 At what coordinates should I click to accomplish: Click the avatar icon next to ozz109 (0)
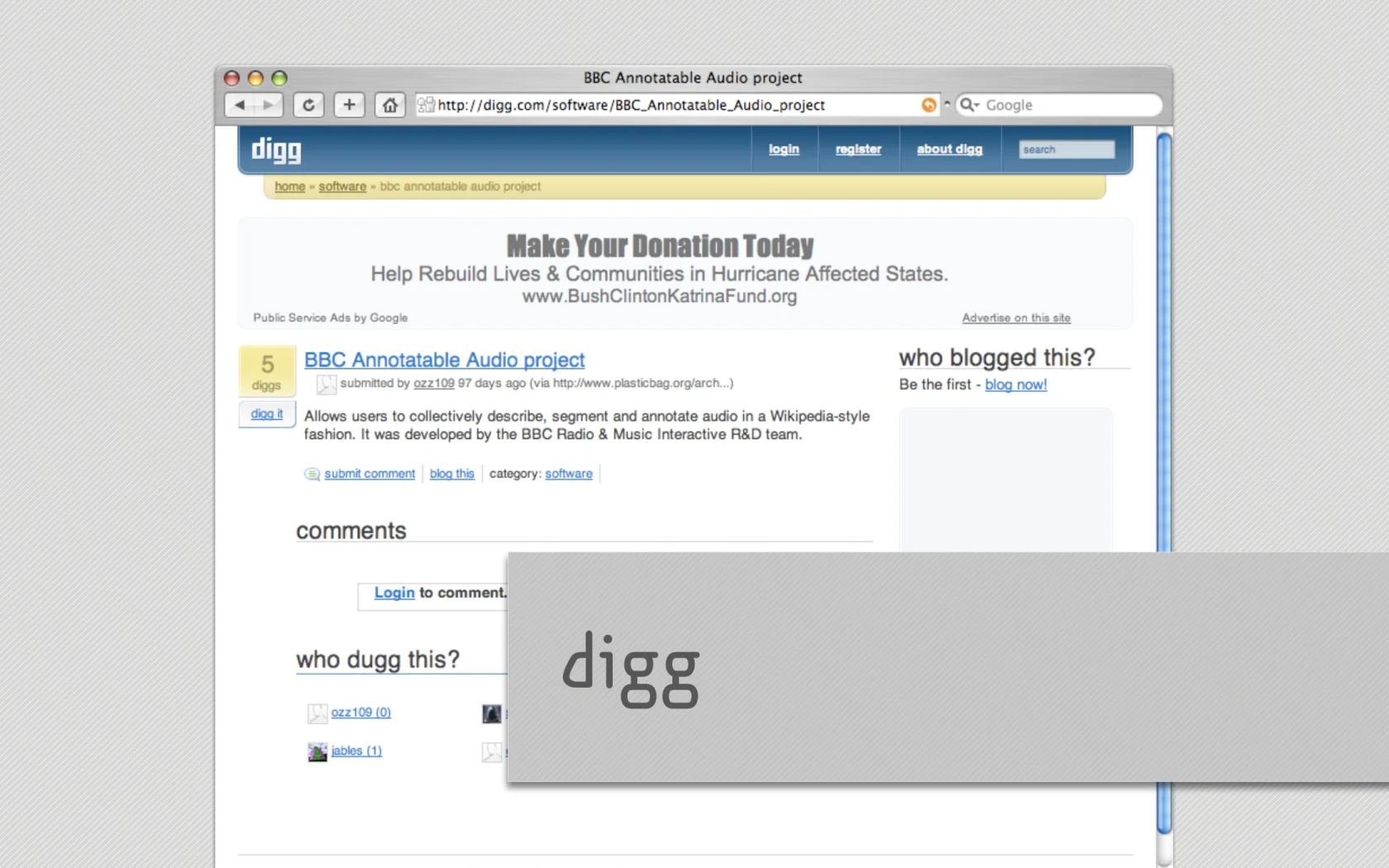pos(317,713)
